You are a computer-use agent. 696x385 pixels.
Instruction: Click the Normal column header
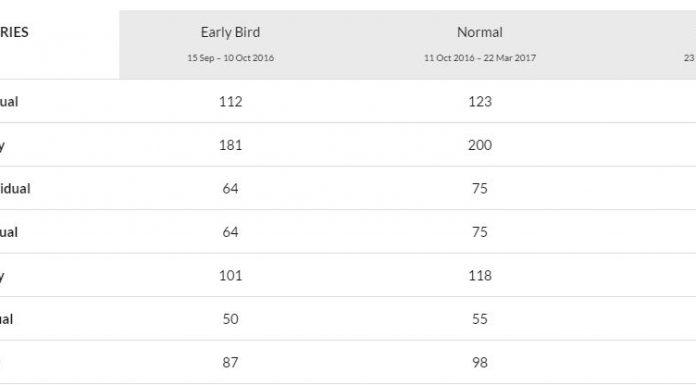pyautogui.click(x=480, y=32)
